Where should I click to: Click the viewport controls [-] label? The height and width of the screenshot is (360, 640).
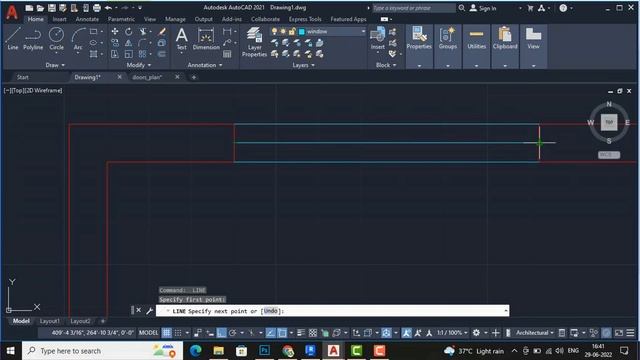7,91
